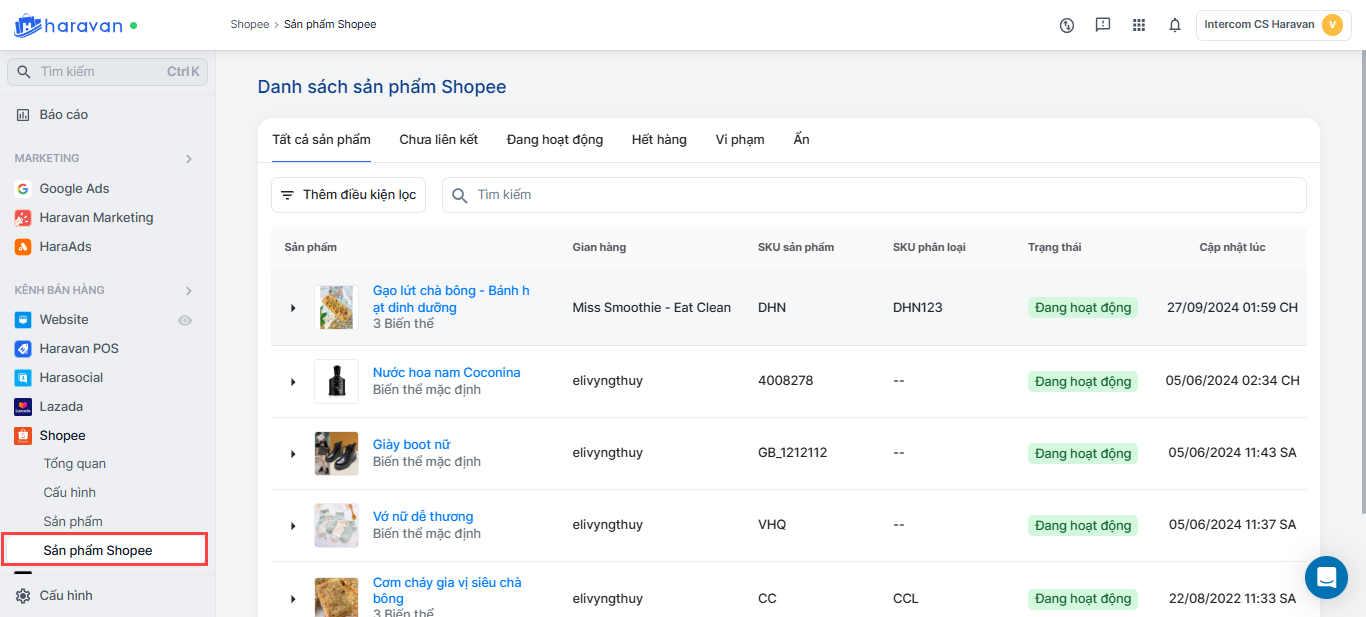Open the Intercom CS Haravan account menu
The width and height of the screenshot is (1366, 617).
point(1273,25)
